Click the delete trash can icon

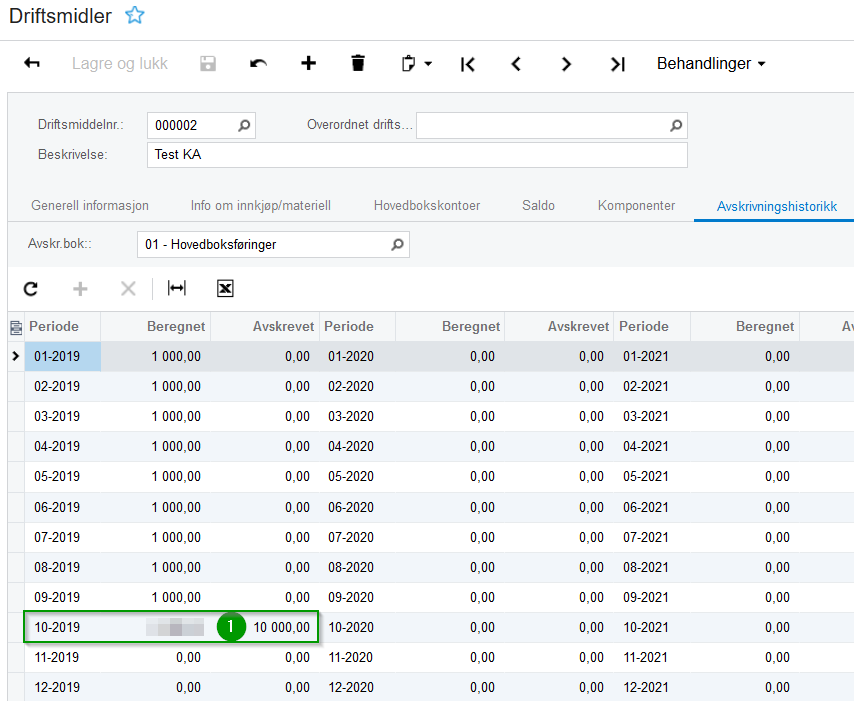point(358,64)
